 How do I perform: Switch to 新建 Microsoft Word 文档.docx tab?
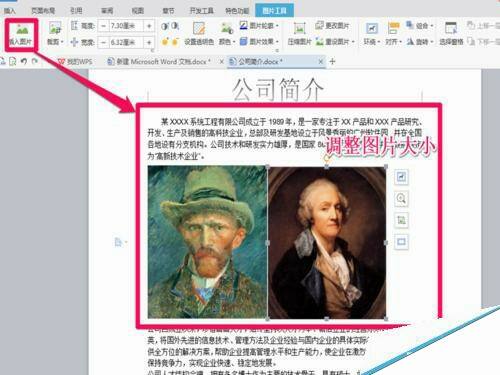click(159, 62)
